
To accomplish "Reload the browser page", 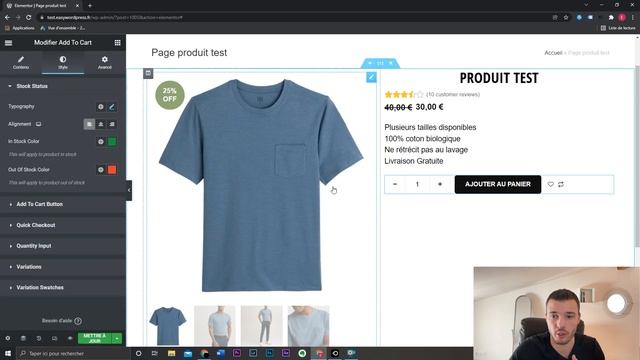I will (x=28, y=18).
